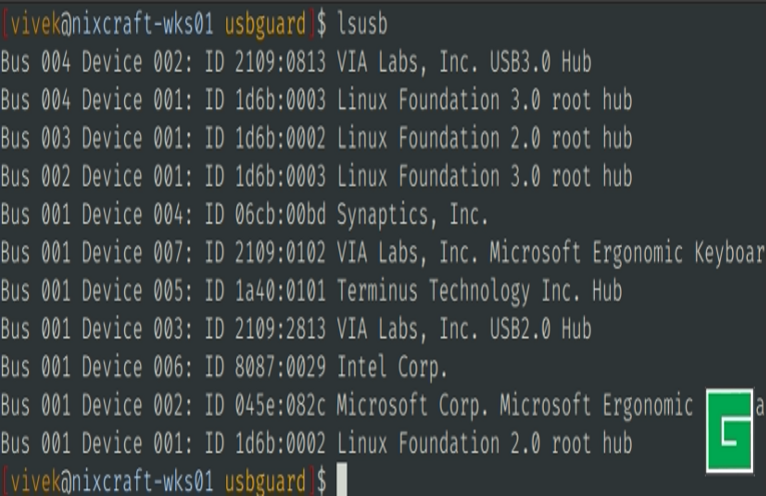The image size is (766, 496).
Task: Click the ID 045e:082c text
Action: click(x=265, y=405)
